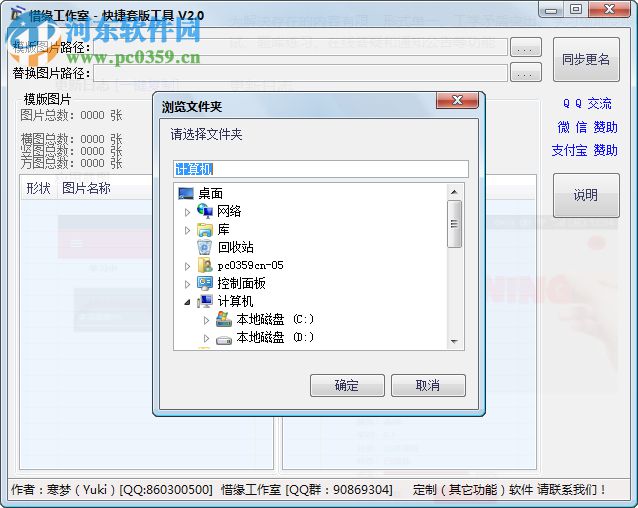The height and width of the screenshot is (508, 638).
Task: Select 网络 label in the folder tree
Action: pos(229,211)
